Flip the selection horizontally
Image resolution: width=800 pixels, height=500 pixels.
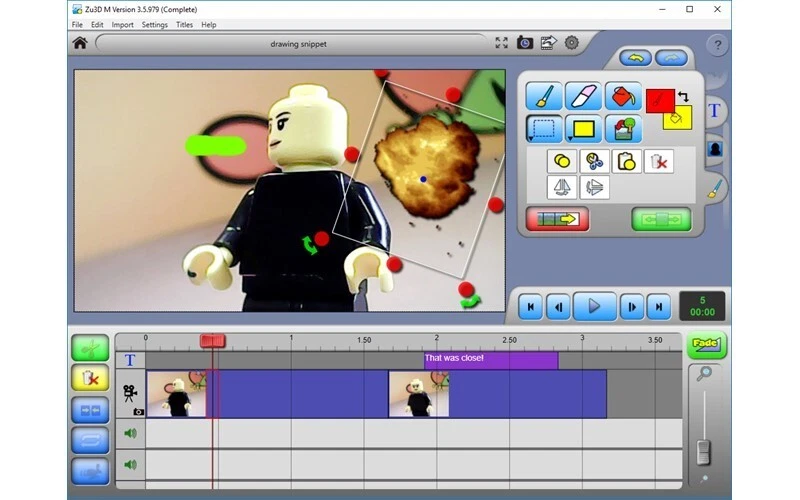[562, 187]
